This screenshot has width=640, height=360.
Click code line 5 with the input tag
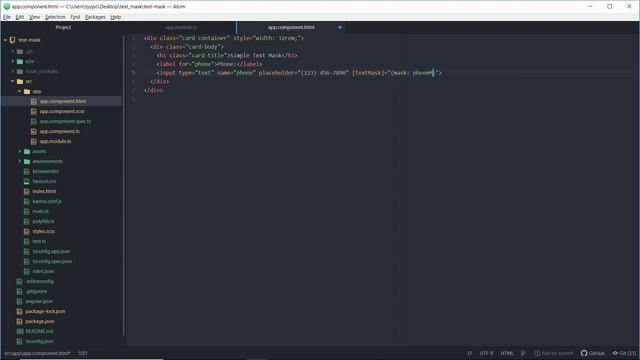pos(293,73)
